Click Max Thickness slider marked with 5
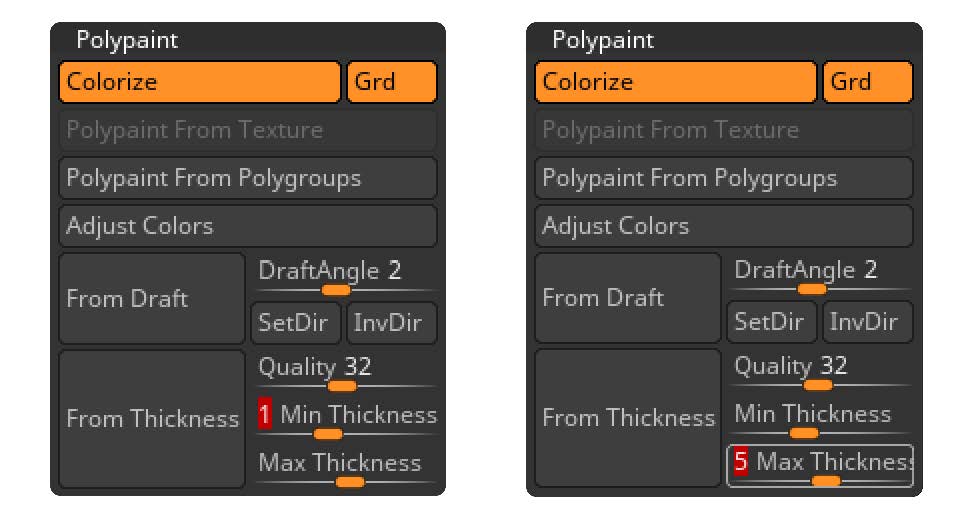This screenshot has height=518, width=975. pos(820,467)
